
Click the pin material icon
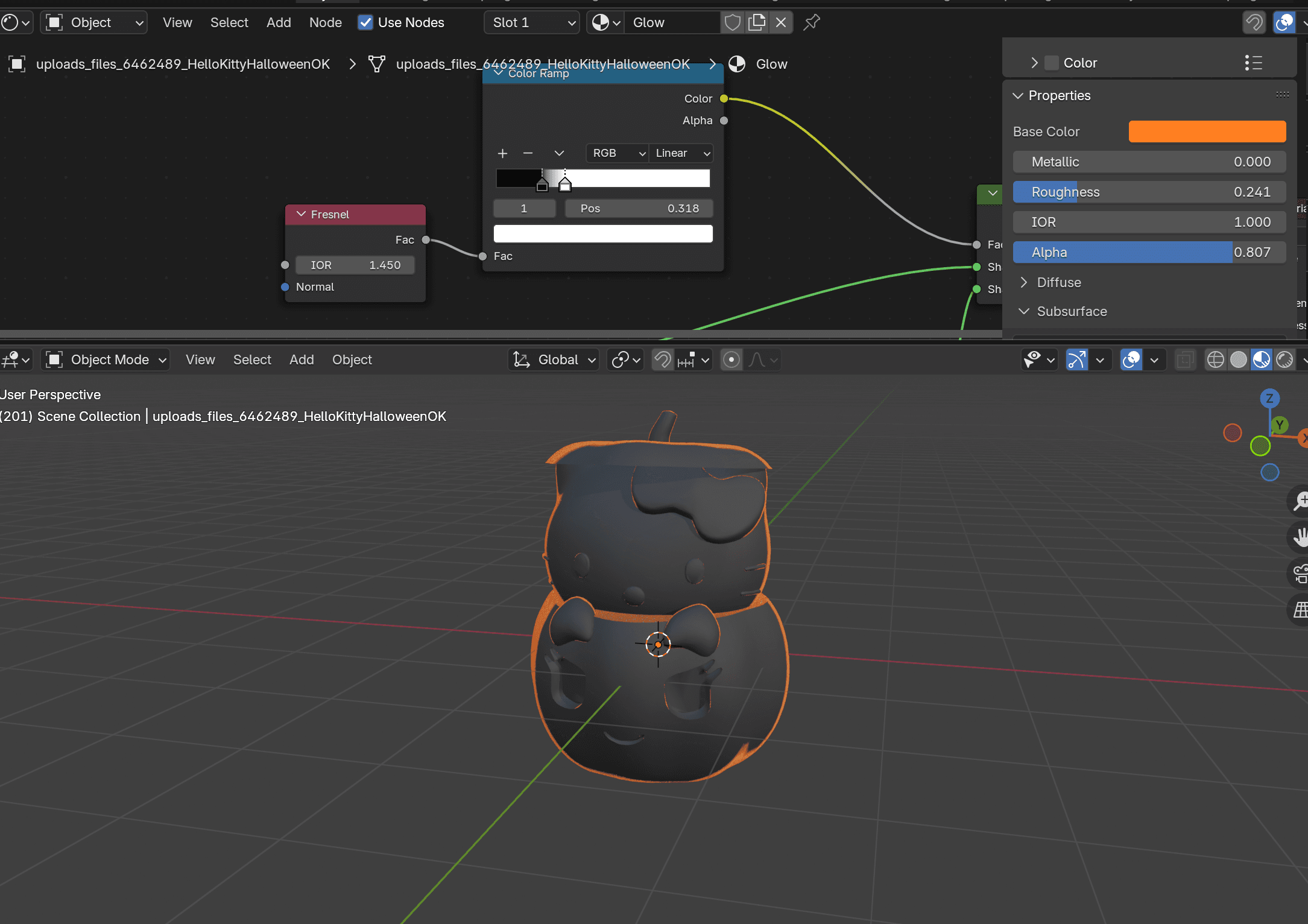[x=812, y=23]
